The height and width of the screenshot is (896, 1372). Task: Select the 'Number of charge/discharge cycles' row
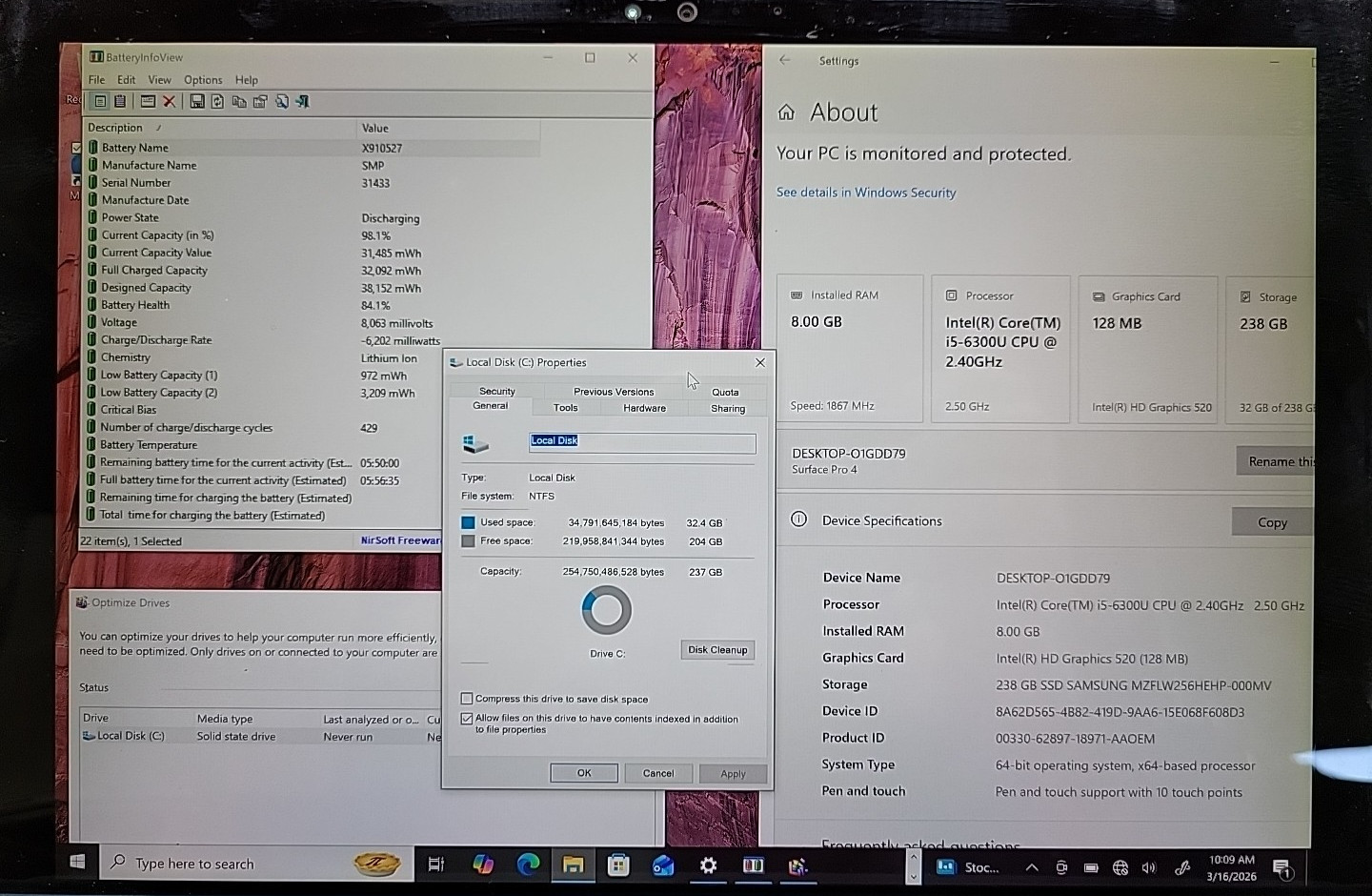pyautogui.click(x=313, y=428)
